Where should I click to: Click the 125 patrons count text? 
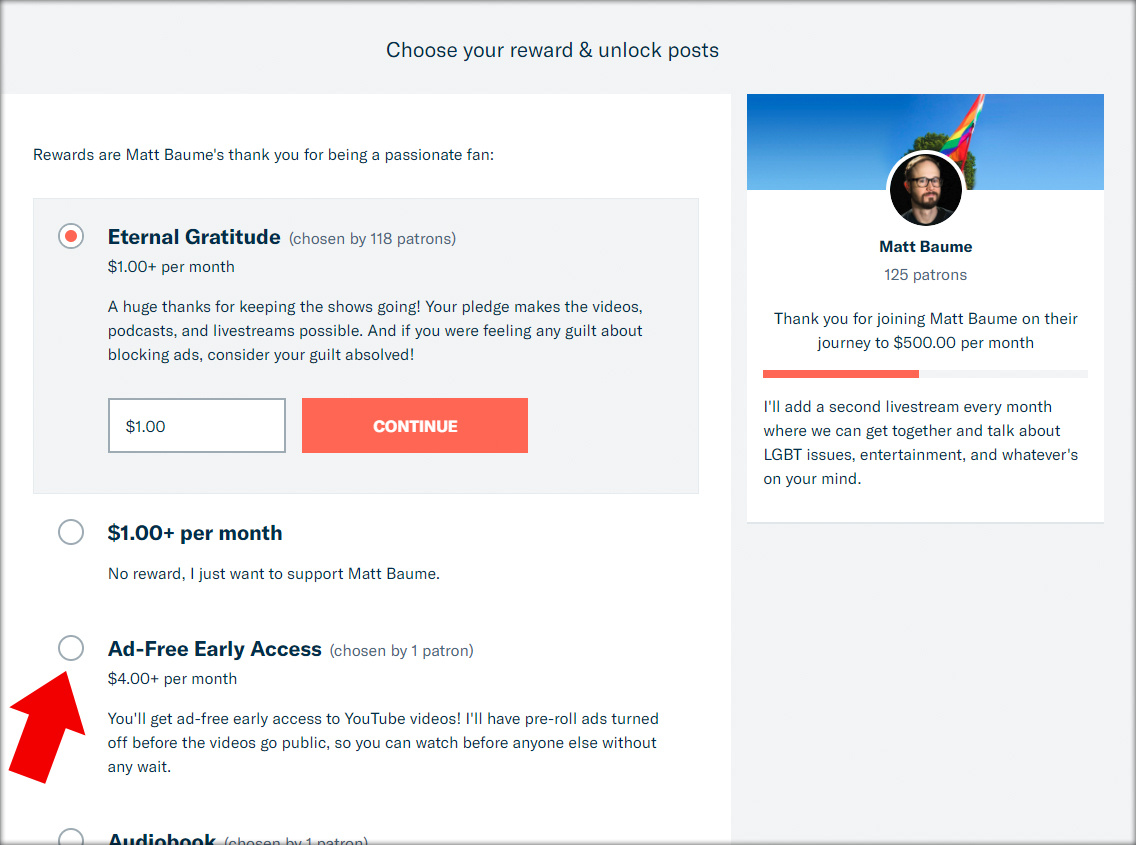coord(925,275)
